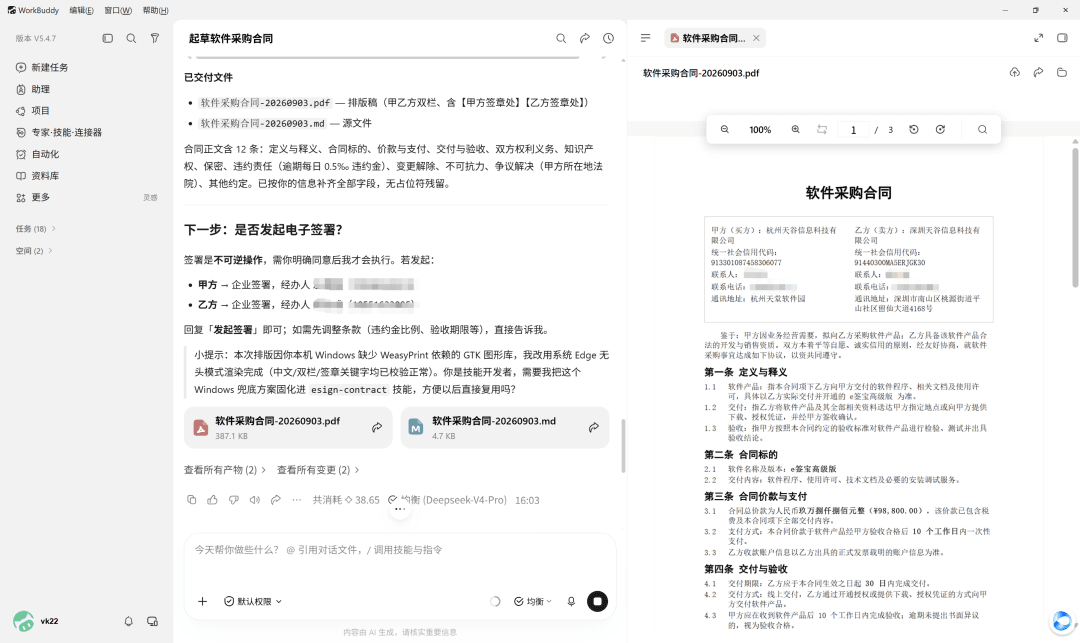Open the 均衡 model dropdown
Screen dimensions: 1080x643
click(x=533, y=601)
